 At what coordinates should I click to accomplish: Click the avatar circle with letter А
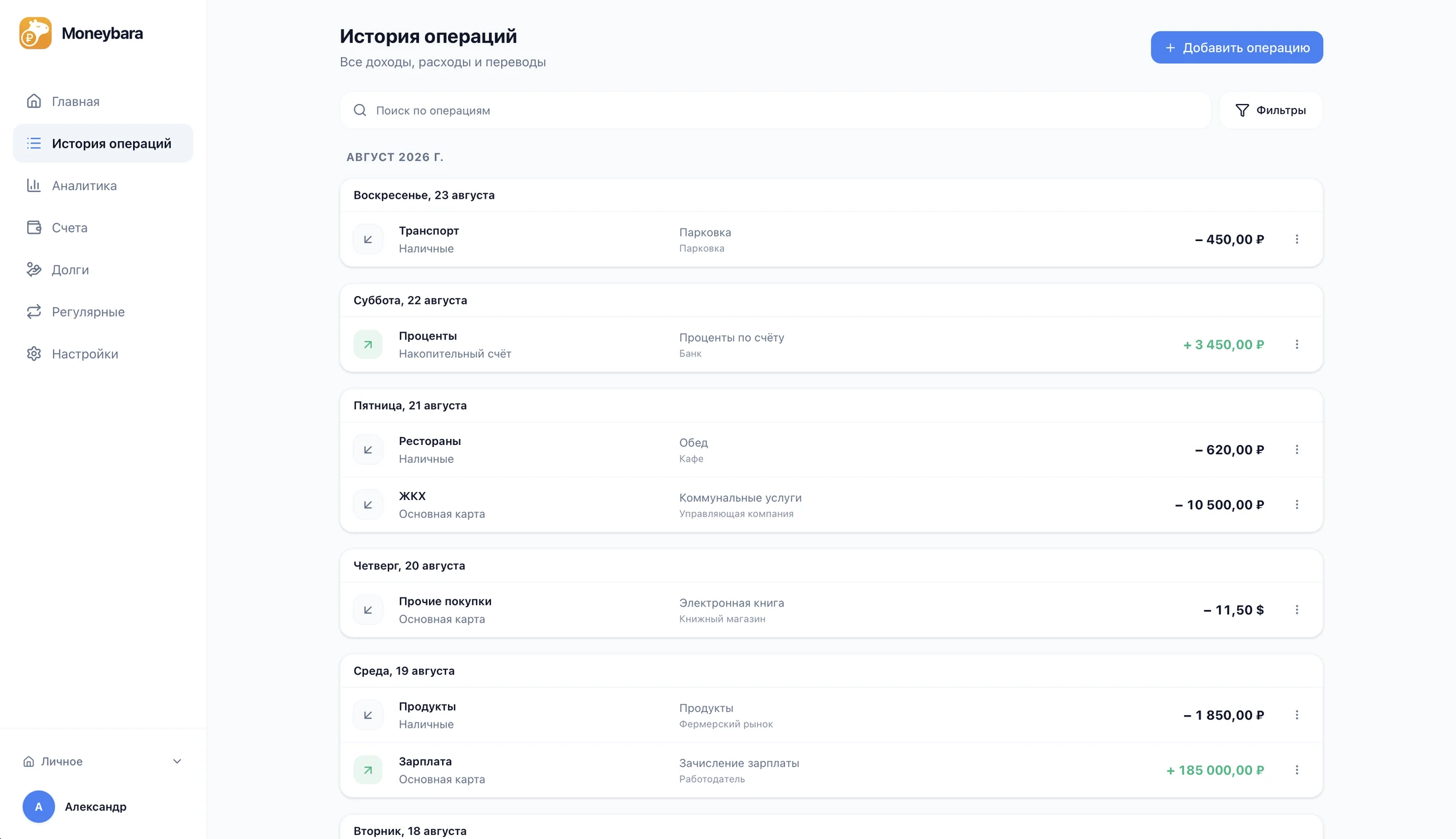click(x=38, y=807)
